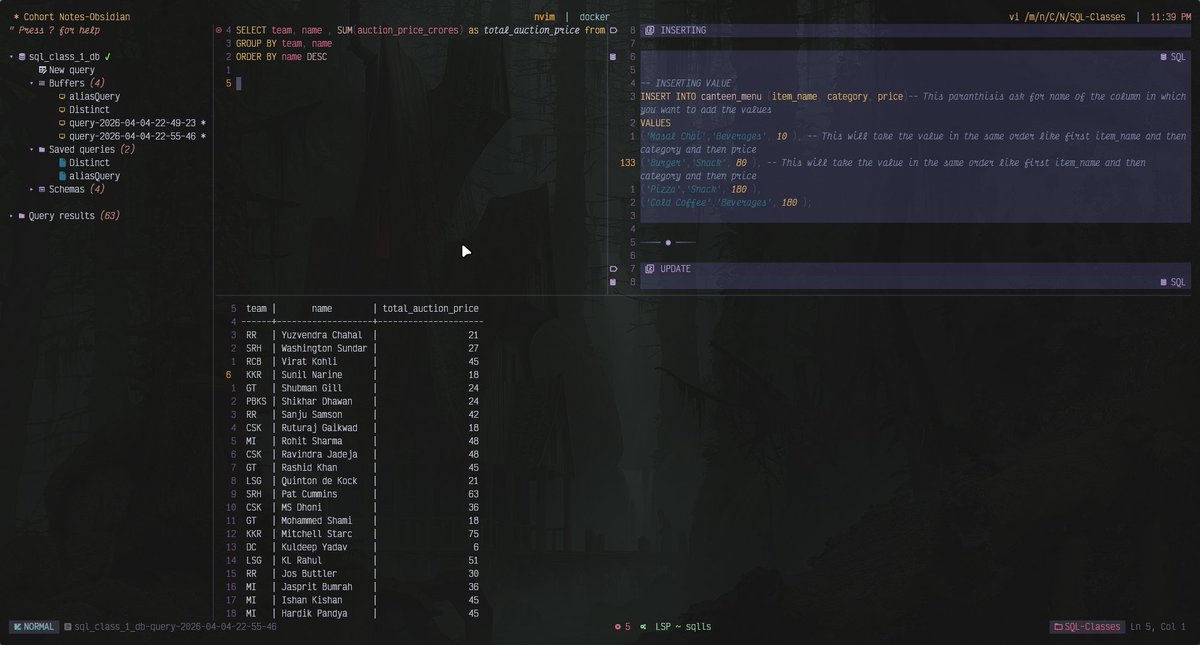The image size is (1200, 645).
Task: Click the heading icon beside UPDATE
Action: [x=650, y=269]
